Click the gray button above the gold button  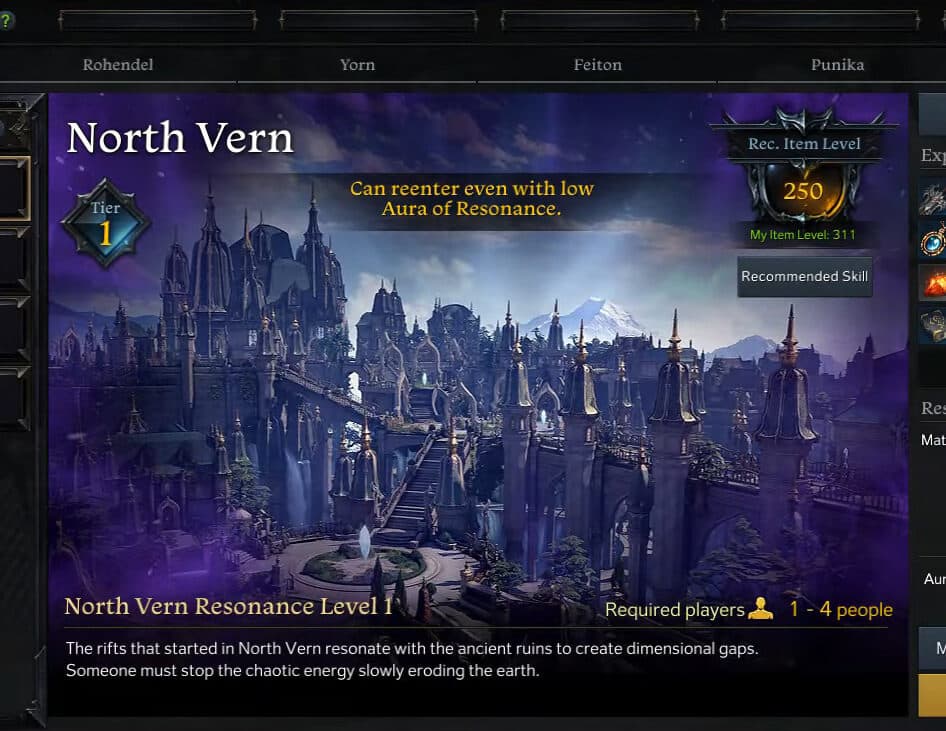click(933, 648)
